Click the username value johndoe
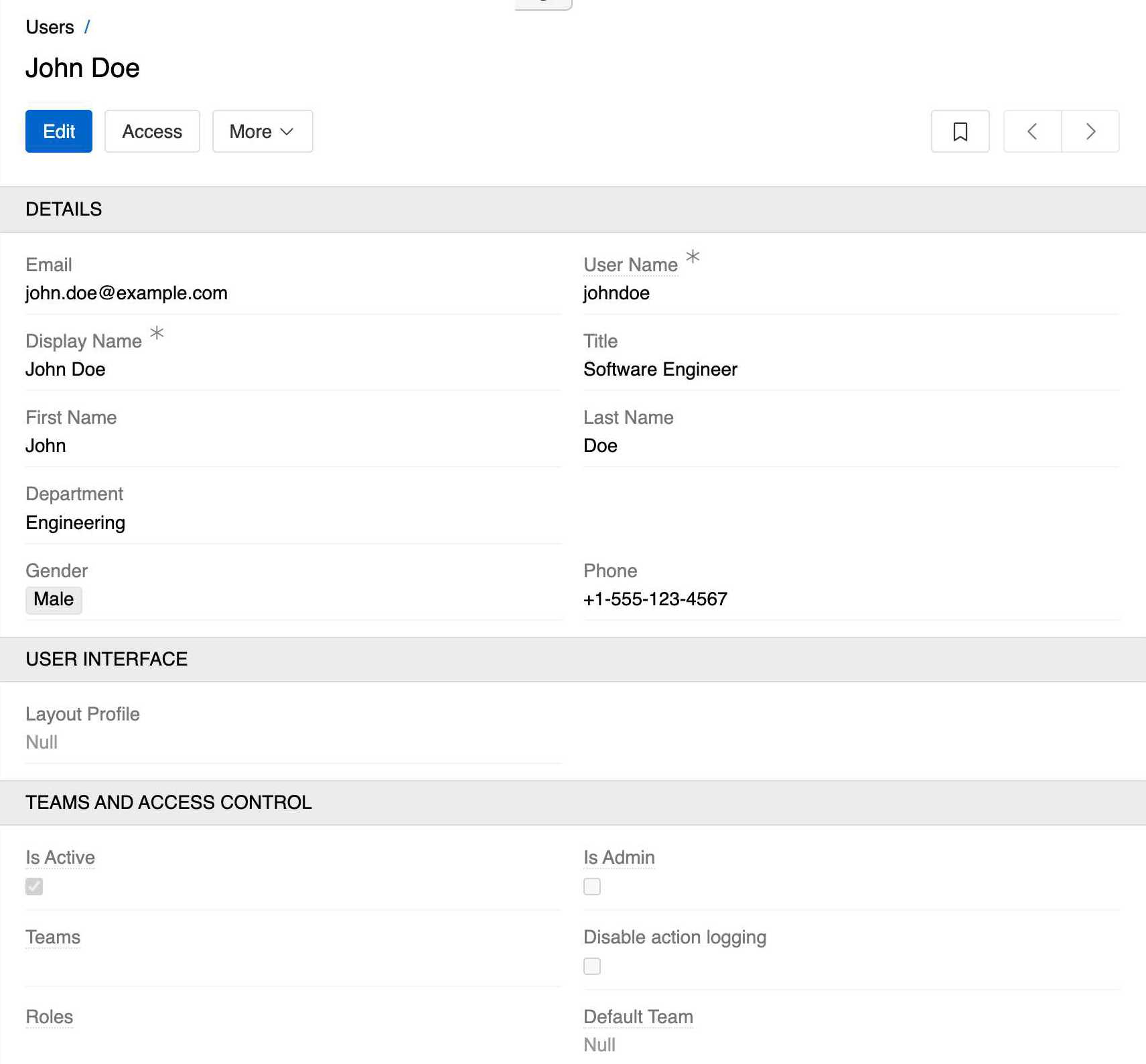 (x=616, y=293)
